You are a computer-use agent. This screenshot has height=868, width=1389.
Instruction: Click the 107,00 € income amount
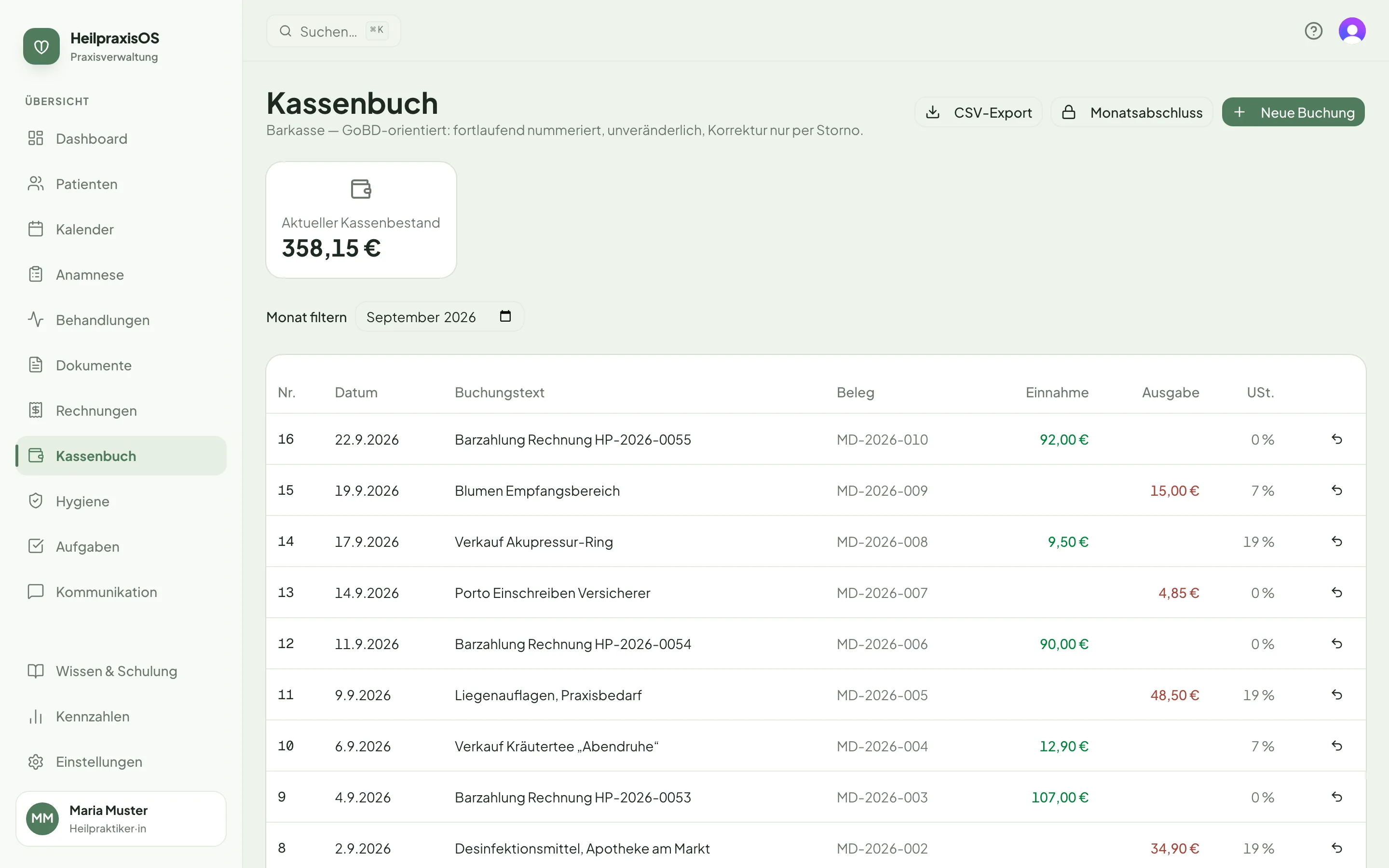click(x=1060, y=798)
